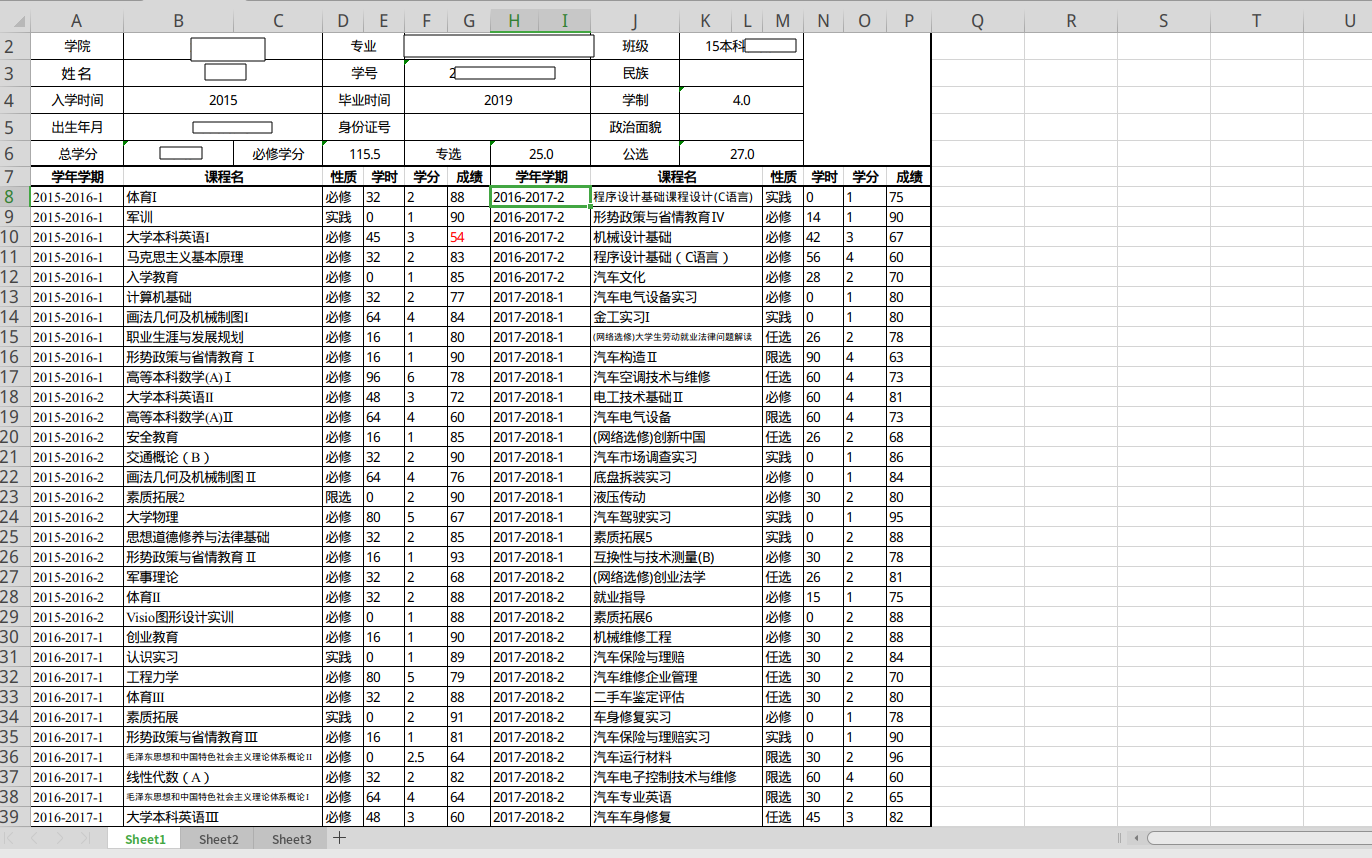Select the 汽车文化 cell
This screenshot has height=858, width=1372.
click(x=676, y=277)
